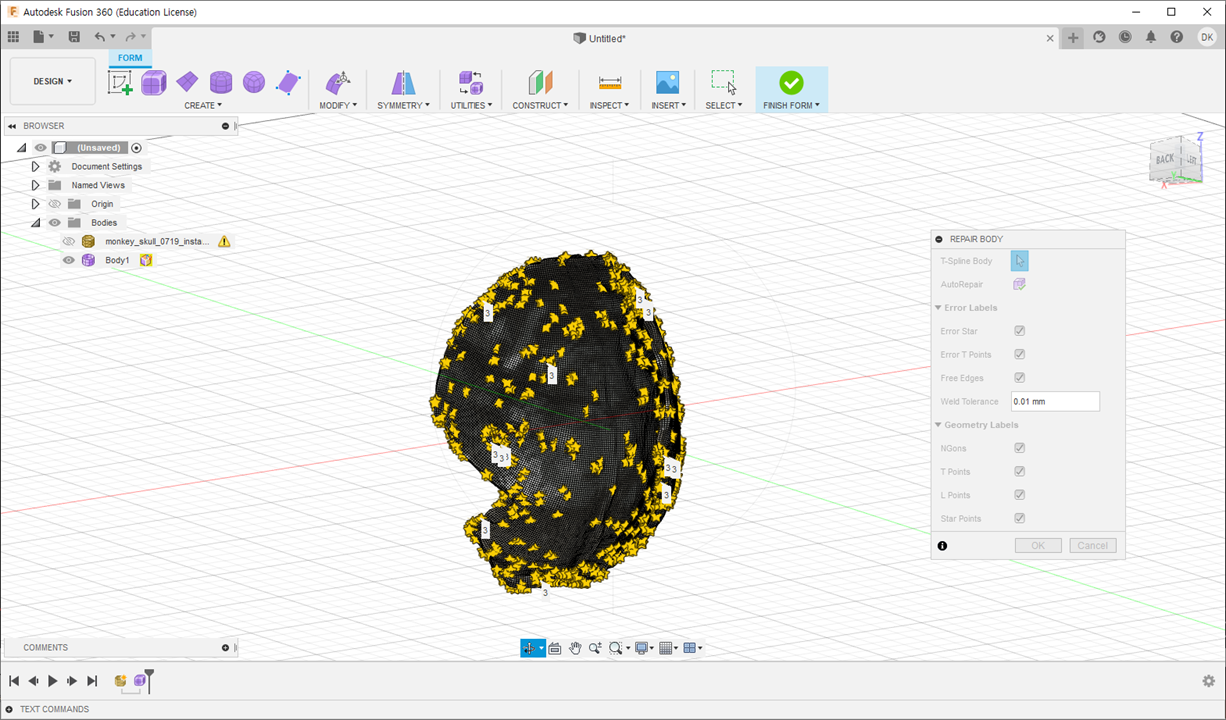Click the FORM tab
1226x720 pixels.
tap(130, 58)
